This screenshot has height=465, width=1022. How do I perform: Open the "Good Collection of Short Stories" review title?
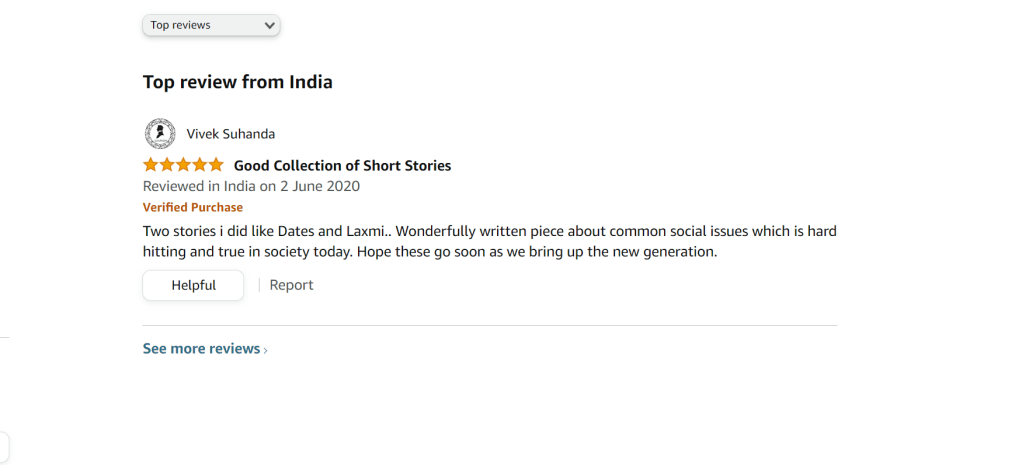[x=342, y=166]
